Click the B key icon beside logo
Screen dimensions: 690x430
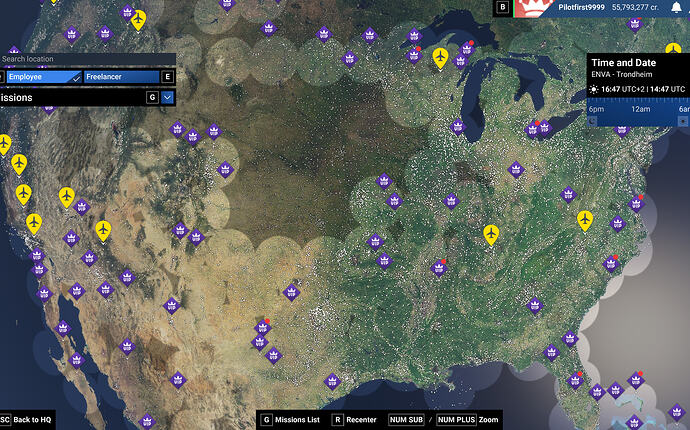[x=503, y=7]
